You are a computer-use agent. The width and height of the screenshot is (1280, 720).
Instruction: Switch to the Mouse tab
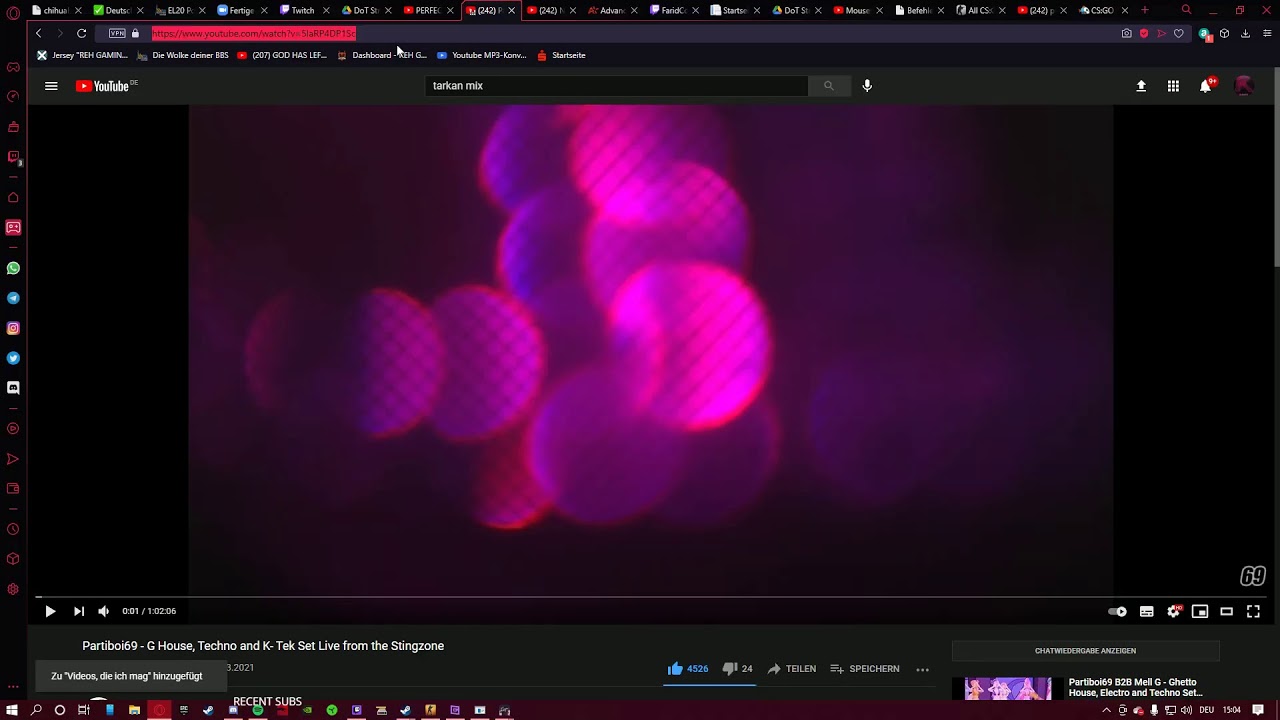pos(859,10)
